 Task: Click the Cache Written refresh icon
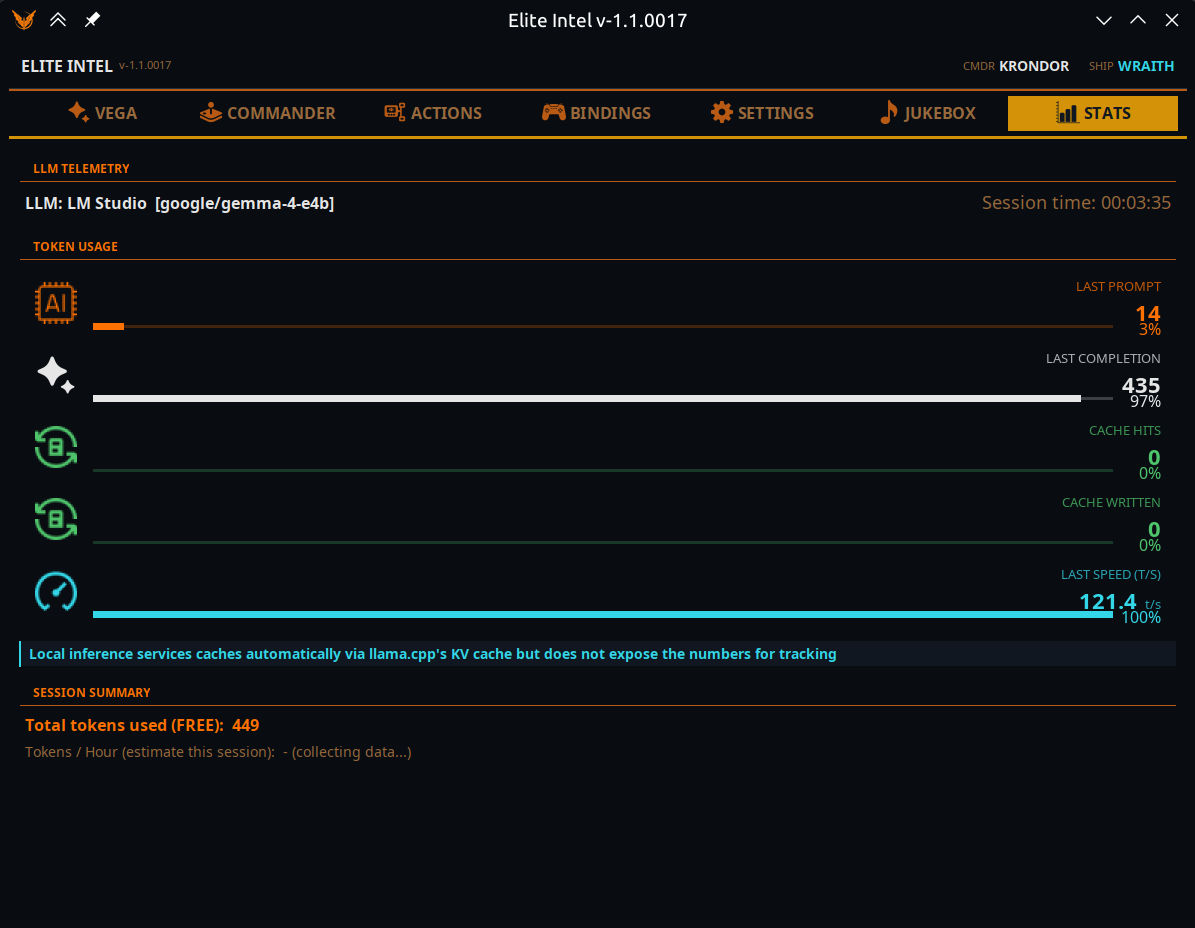coord(56,519)
